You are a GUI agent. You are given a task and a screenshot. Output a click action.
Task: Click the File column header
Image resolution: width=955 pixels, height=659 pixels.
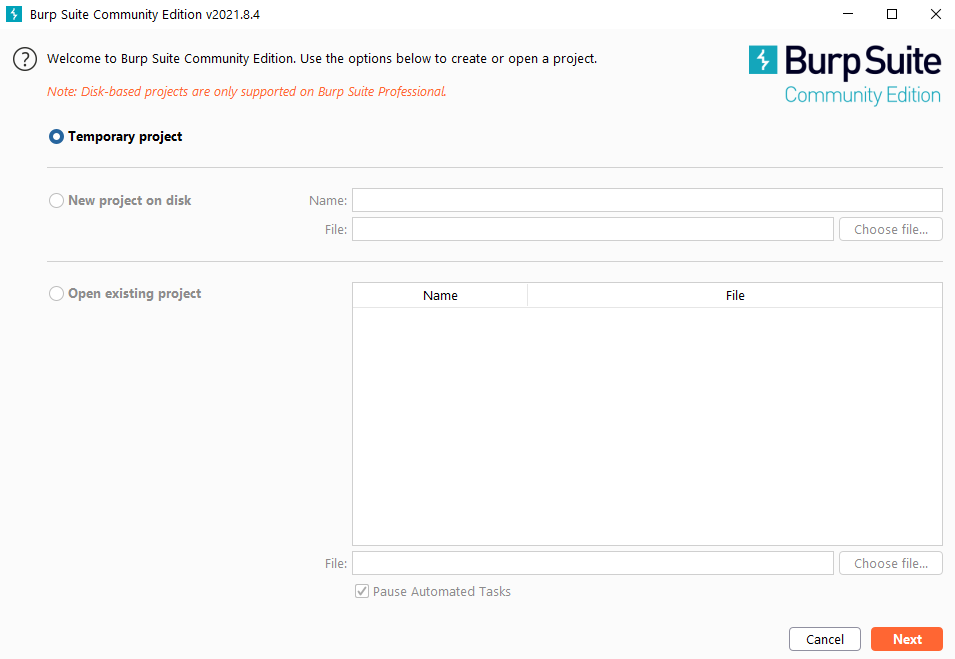(735, 295)
